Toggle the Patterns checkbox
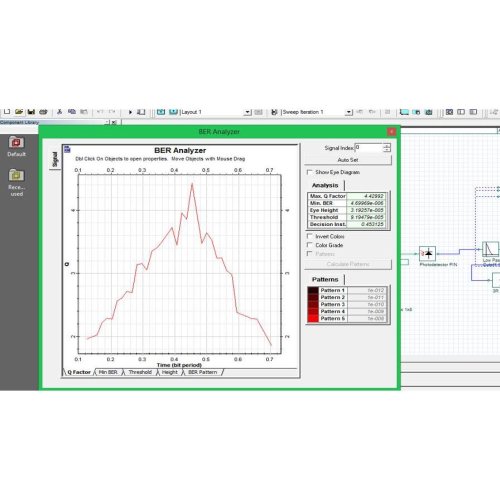 309,254
